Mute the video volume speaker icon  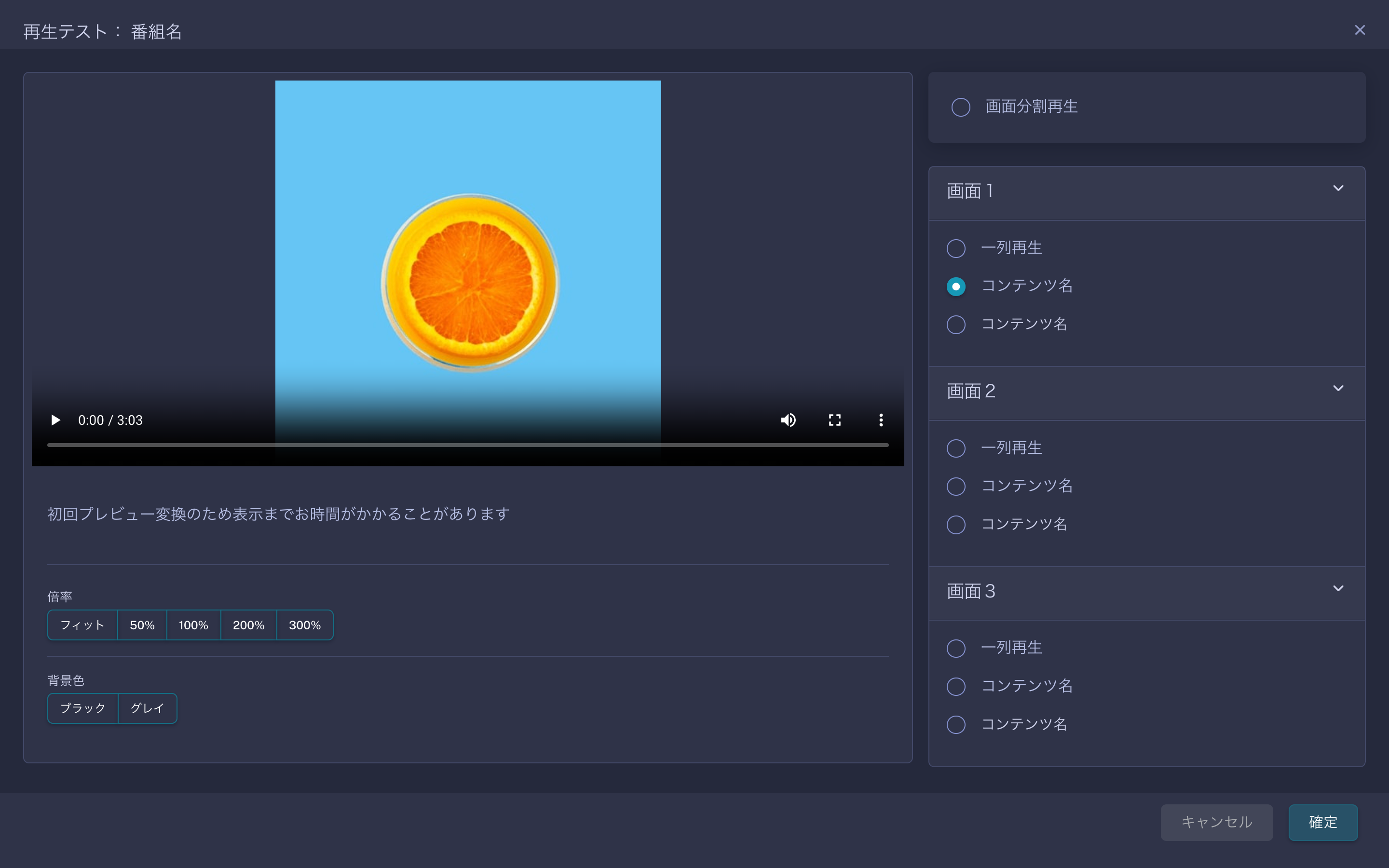788,420
